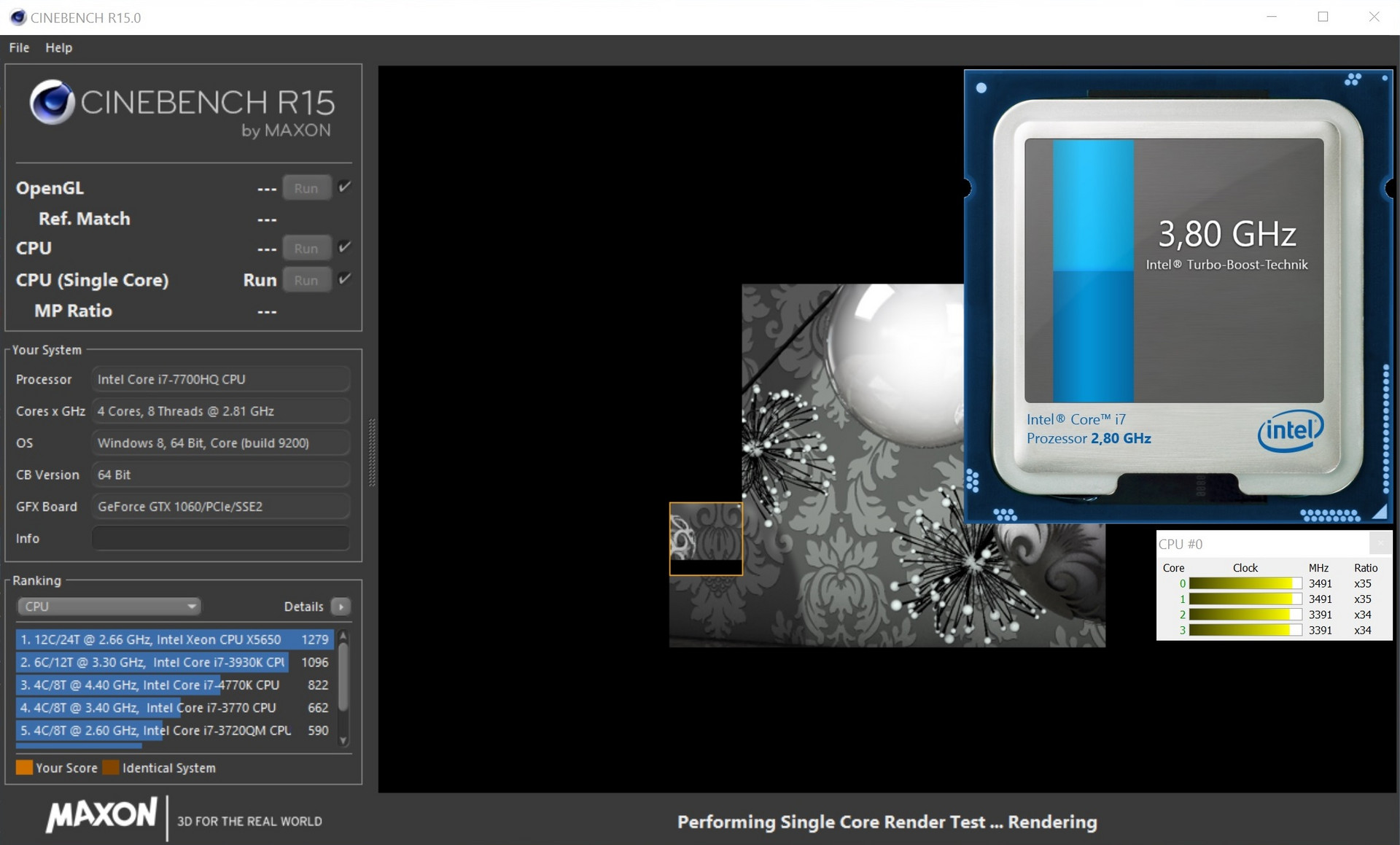The height and width of the screenshot is (845, 1400).
Task: Toggle the CPU (Single Core) checkbox
Action: tap(345, 279)
